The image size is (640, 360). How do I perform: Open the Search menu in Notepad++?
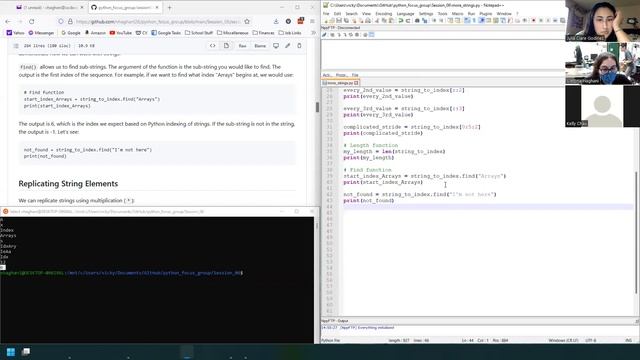pyautogui.click(x=351, y=13)
